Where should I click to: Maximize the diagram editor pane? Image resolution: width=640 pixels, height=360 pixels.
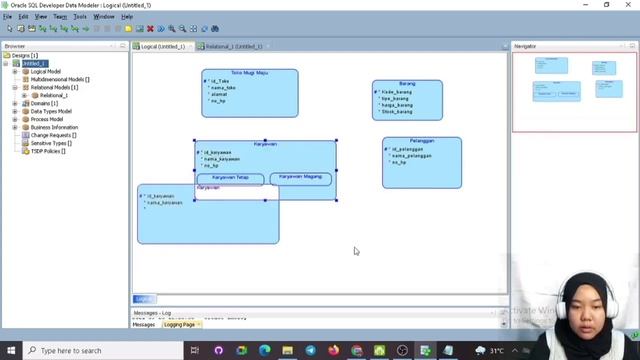(x=504, y=47)
